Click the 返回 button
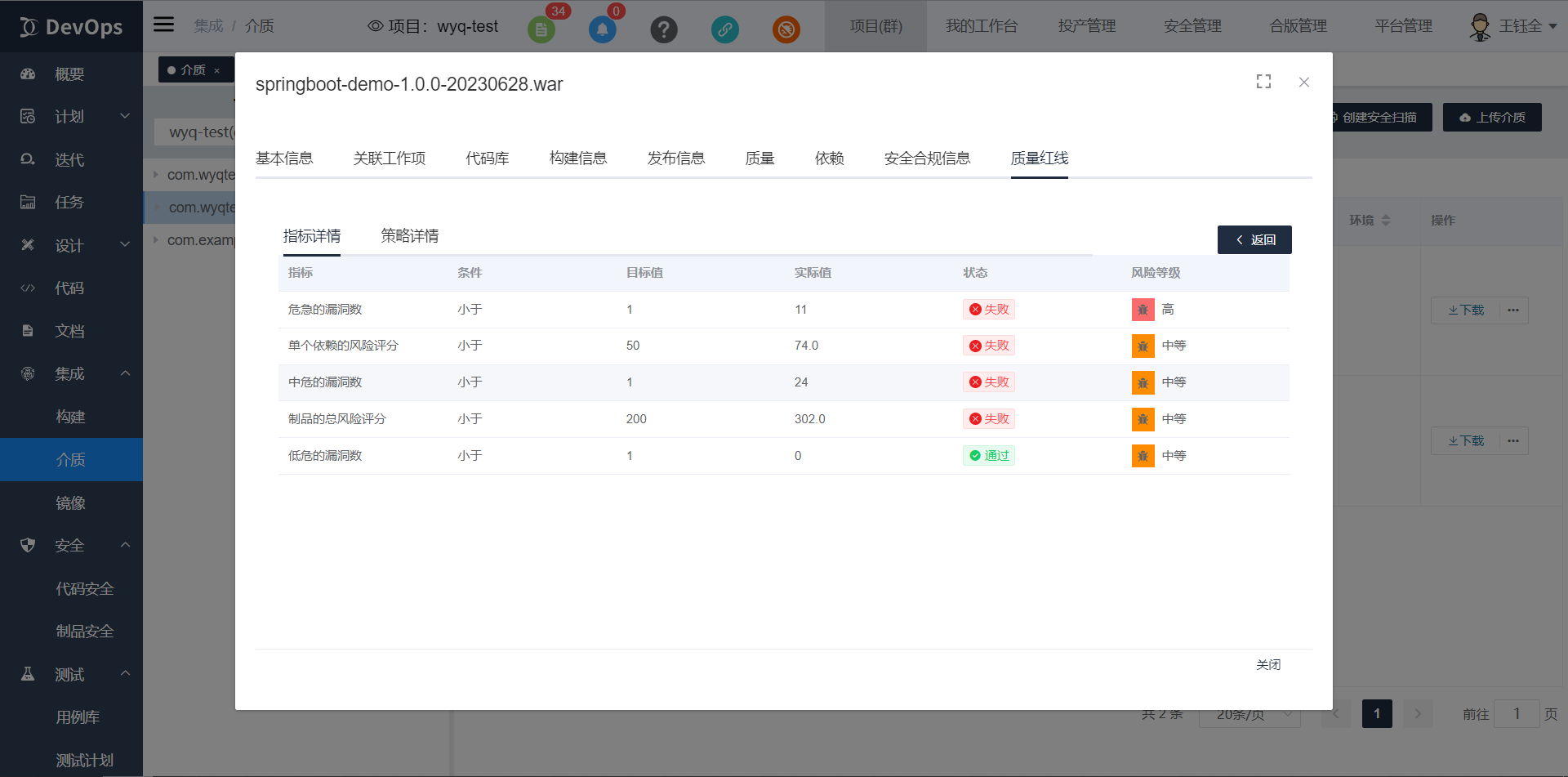Screen dimensions: 1568x777 [1254, 239]
